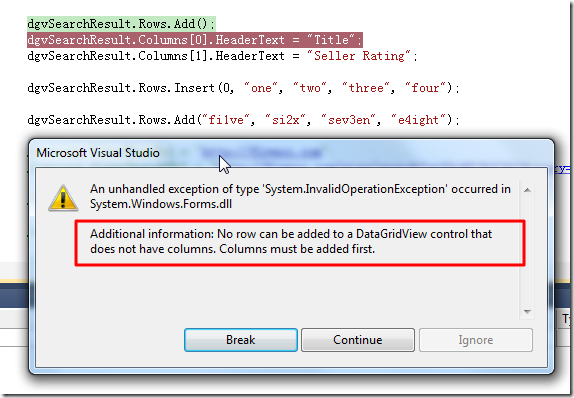
Task: Click the "sev3en" string in code
Action: [x=348, y=120]
